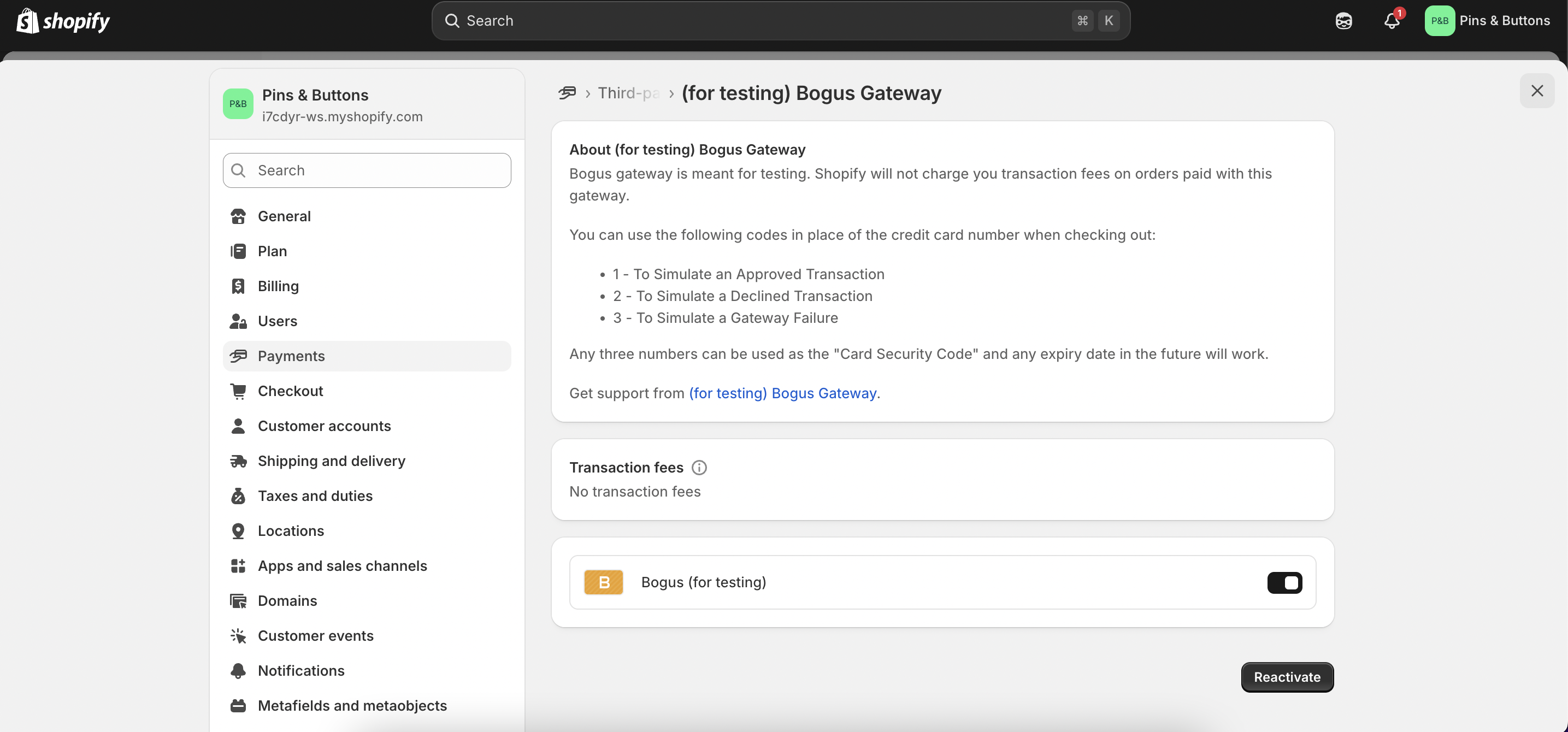The image size is (1568, 732).
Task: Open Checkout settings section
Action: tap(290, 391)
